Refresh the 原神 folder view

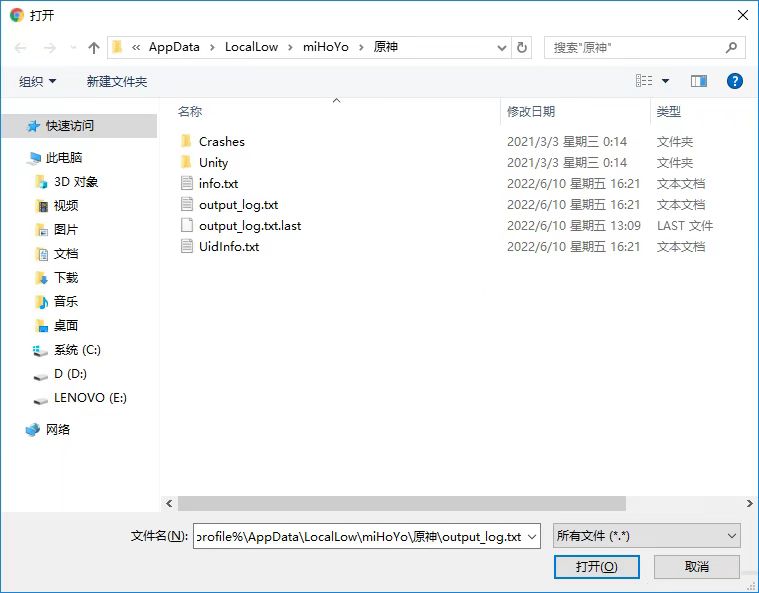point(521,47)
